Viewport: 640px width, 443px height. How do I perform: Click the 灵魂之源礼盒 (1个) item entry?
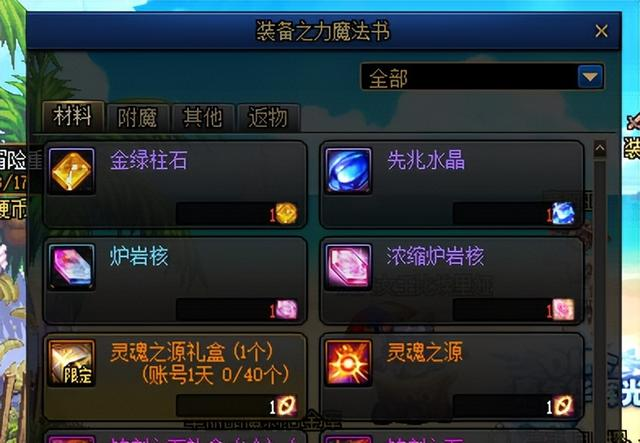click(175, 376)
